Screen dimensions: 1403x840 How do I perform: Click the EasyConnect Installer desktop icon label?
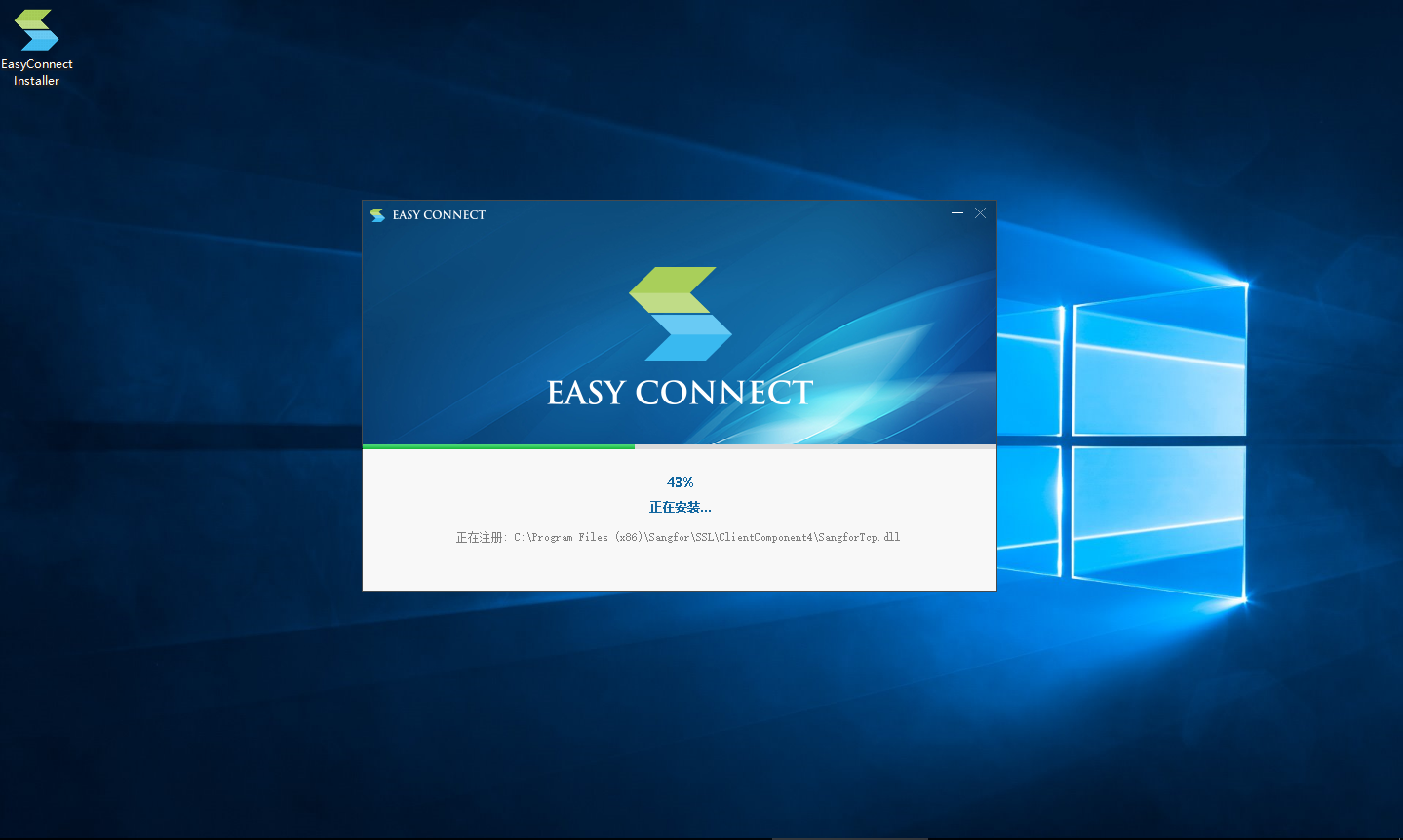(x=36, y=72)
